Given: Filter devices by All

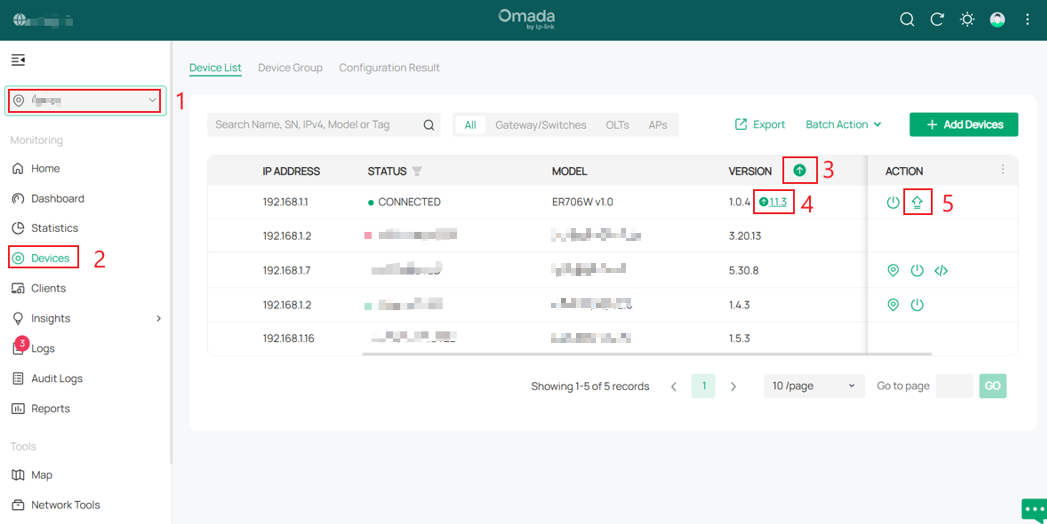Looking at the screenshot, I should coord(470,125).
